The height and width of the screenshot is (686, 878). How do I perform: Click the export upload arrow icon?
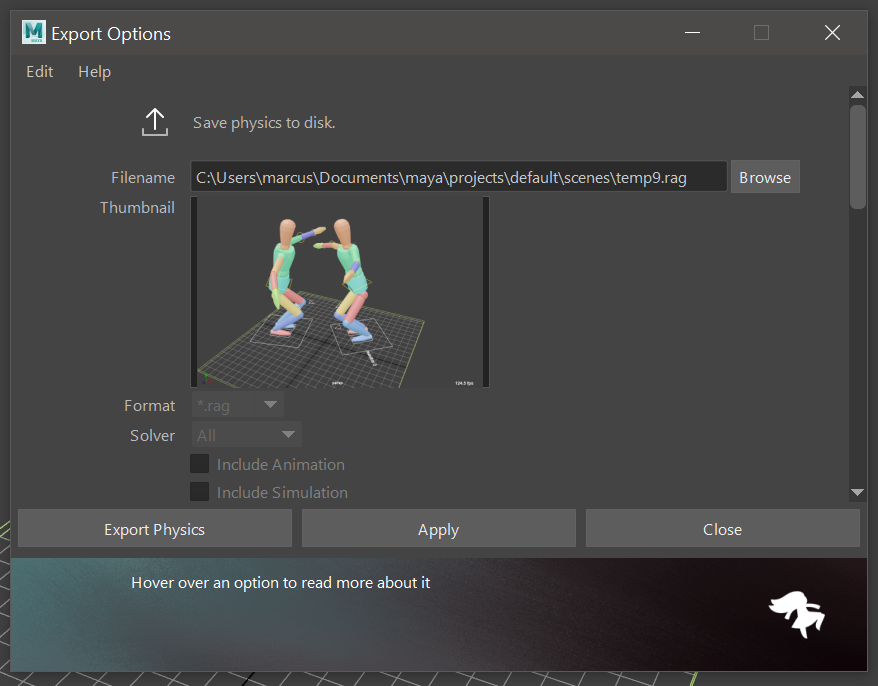[x=155, y=122]
